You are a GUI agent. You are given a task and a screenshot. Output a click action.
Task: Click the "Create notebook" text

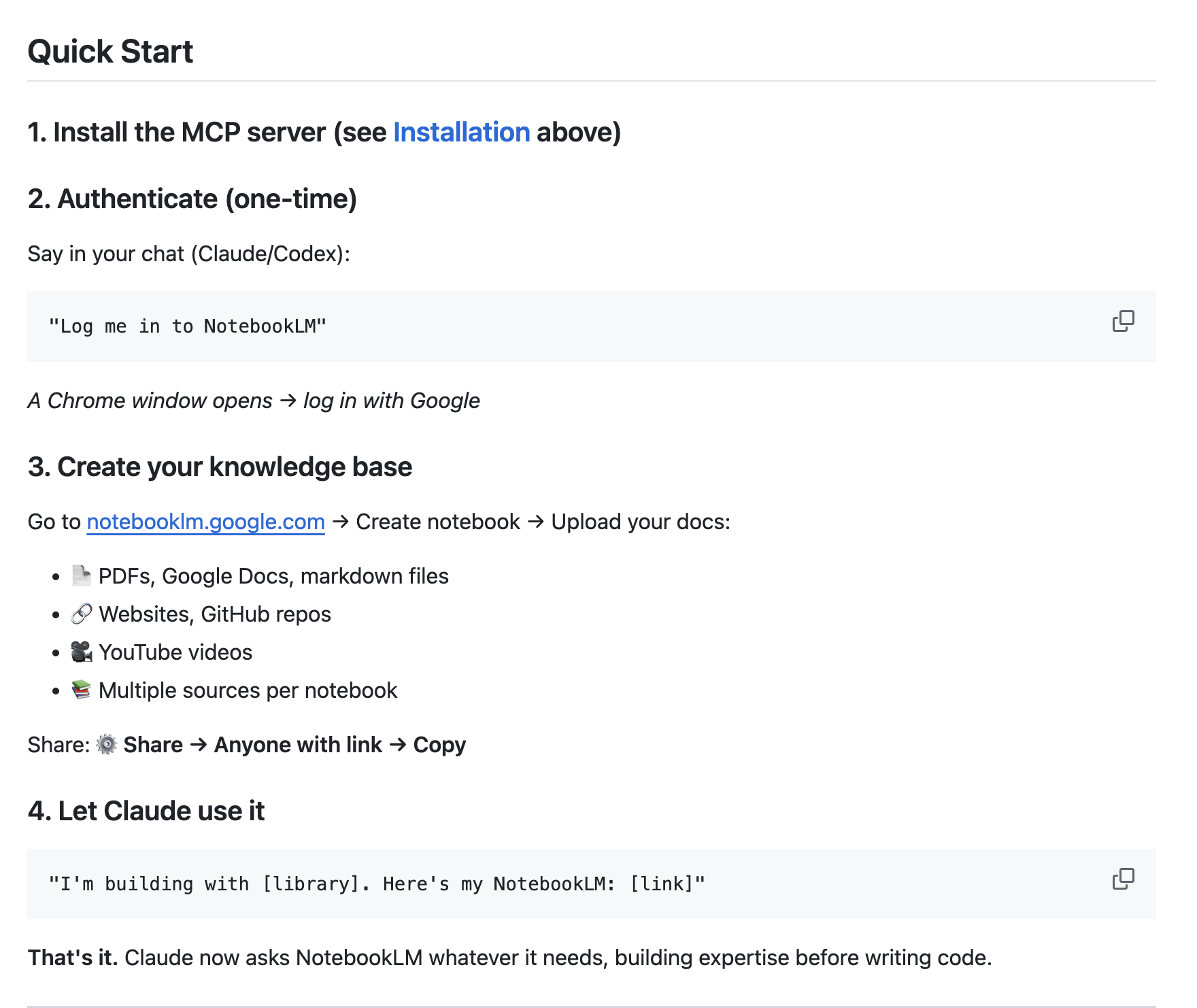point(438,522)
